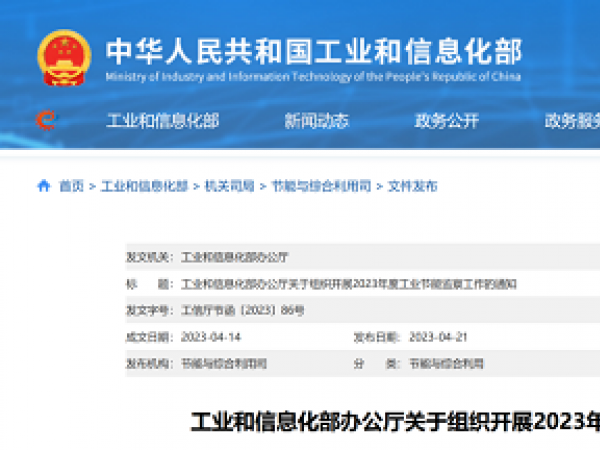Click the 发文机关 field label
Image resolution: width=600 pixels, height=450 pixels.
pos(150,257)
